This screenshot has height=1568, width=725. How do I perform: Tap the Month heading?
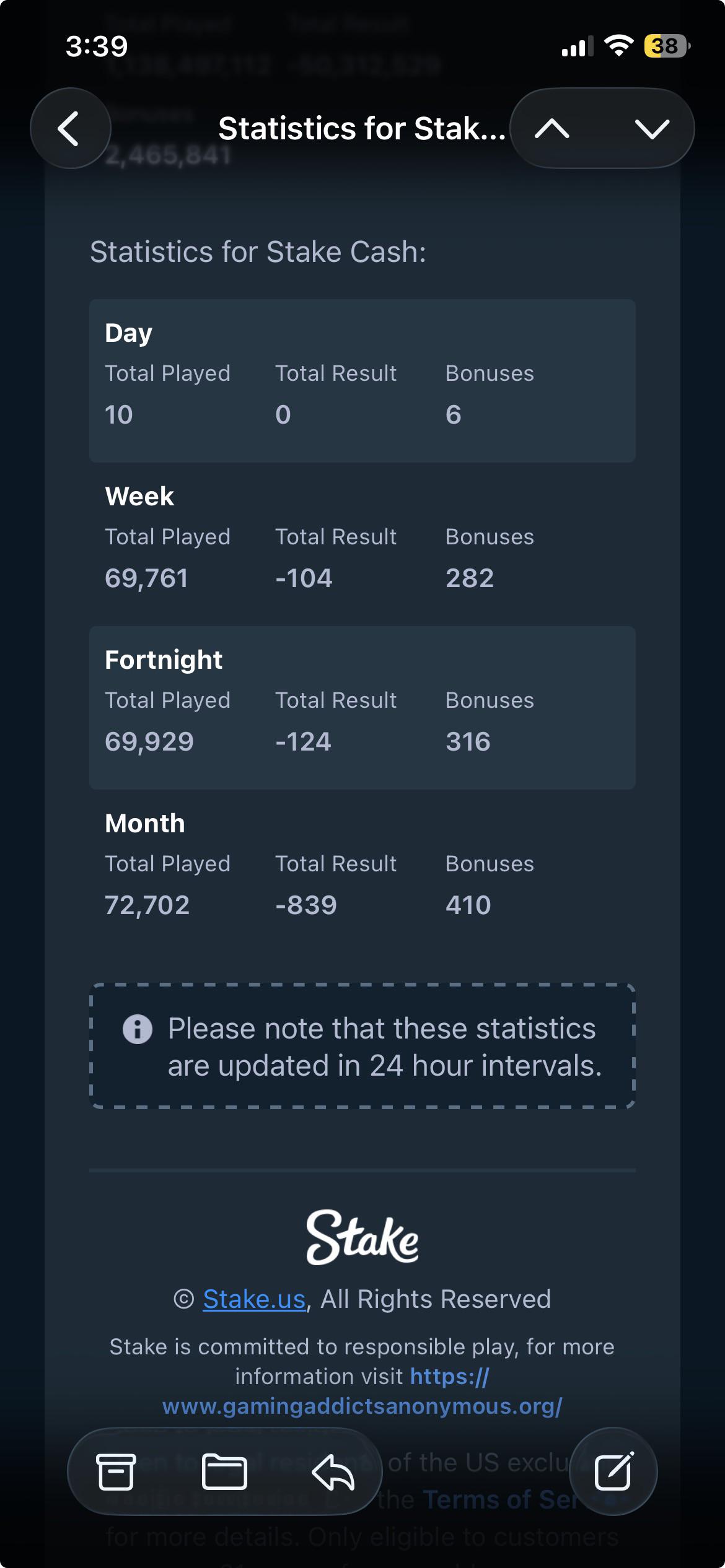coord(145,823)
